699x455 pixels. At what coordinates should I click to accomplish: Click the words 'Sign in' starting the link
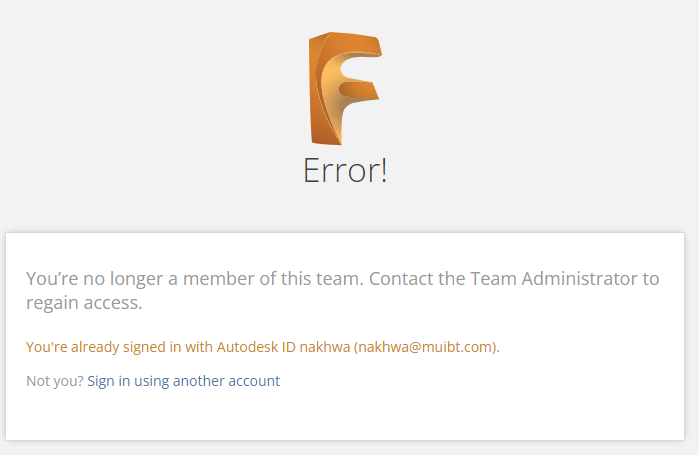coord(109,381)
